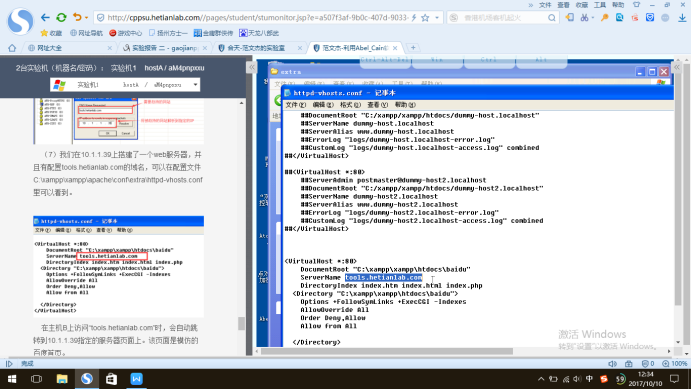
Task: Click the orange undo closed tab icon
Action: 77,17
